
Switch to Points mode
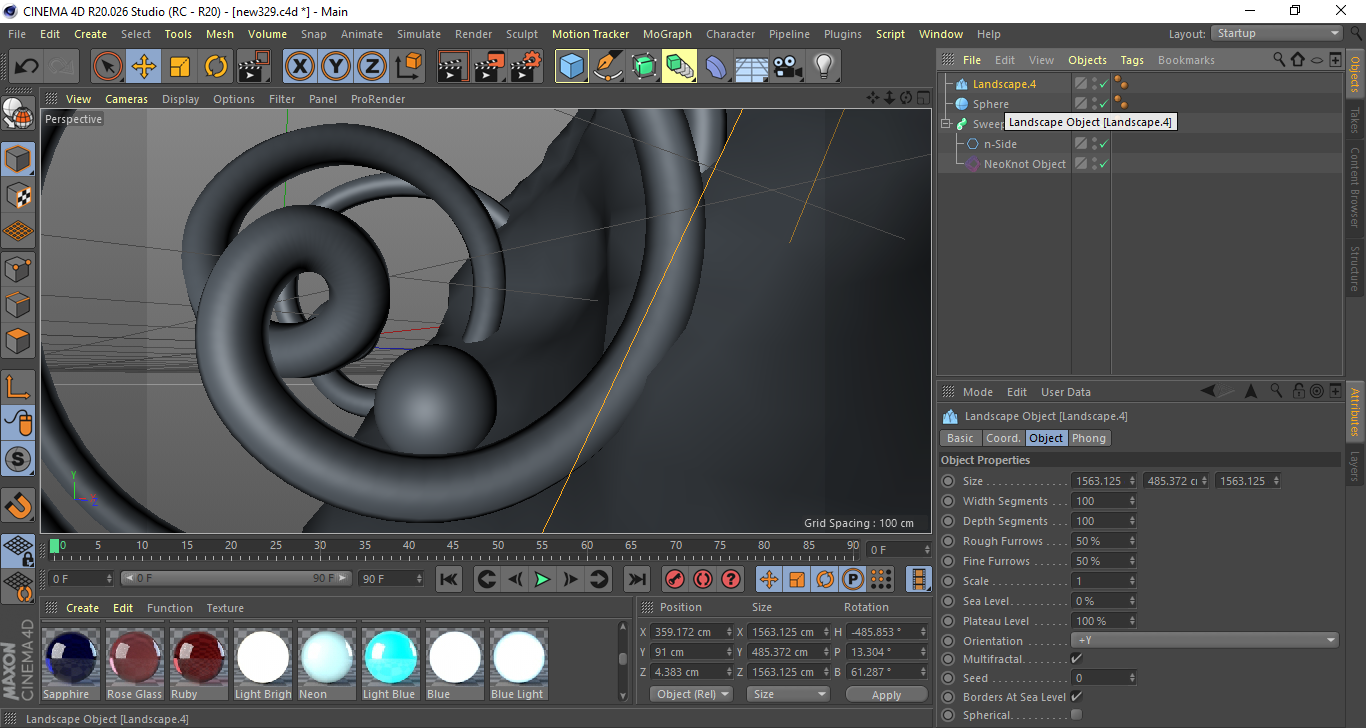18,268
